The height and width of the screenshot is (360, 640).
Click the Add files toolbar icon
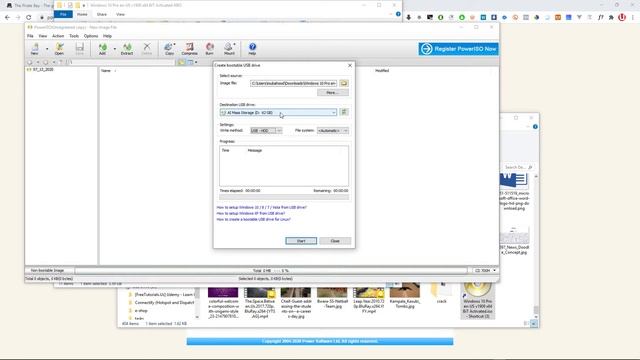[x=102, y=49]
